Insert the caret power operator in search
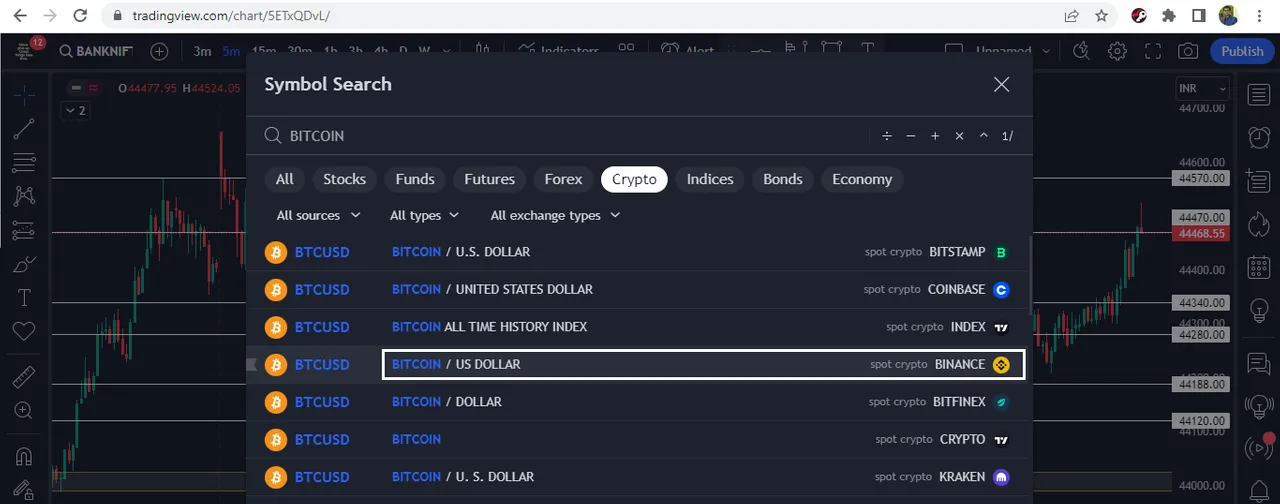 [x=984, y=136]
